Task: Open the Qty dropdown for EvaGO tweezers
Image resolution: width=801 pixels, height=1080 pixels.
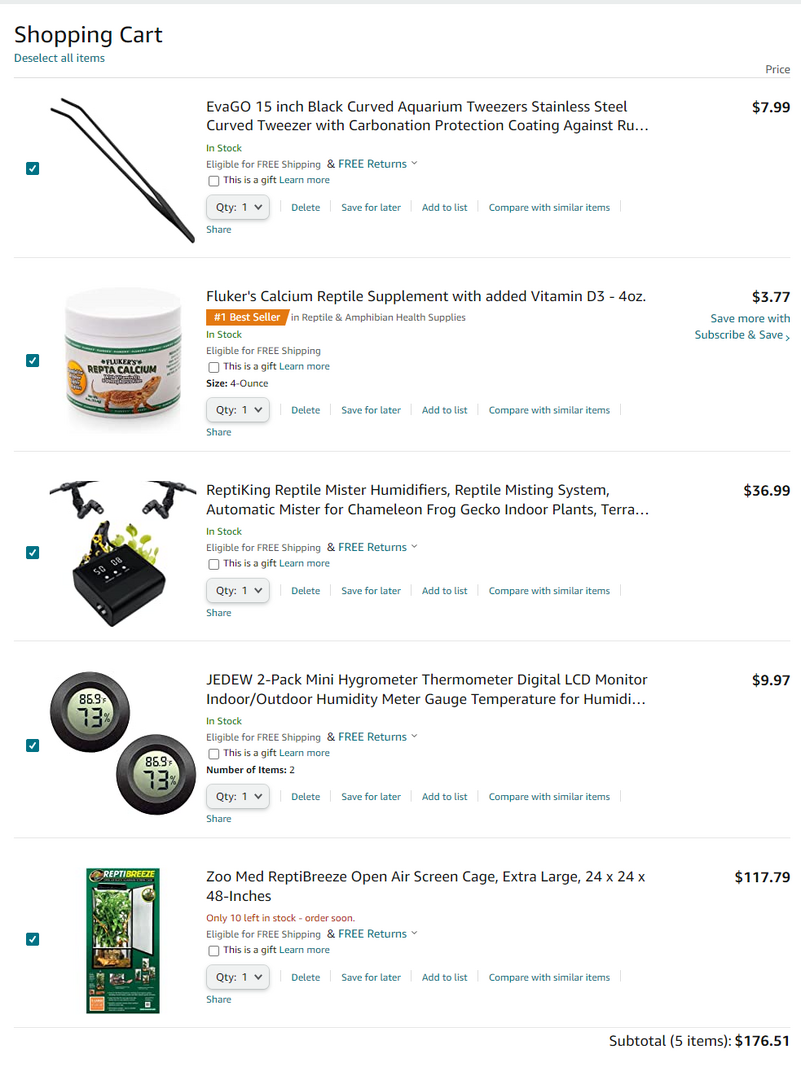Action: pos(238,207)
